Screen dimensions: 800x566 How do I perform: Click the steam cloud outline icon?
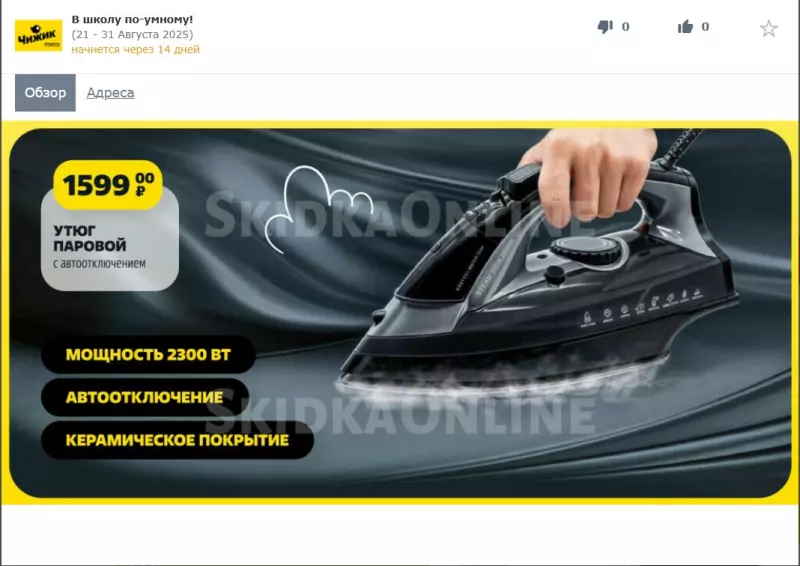point(318,209)
